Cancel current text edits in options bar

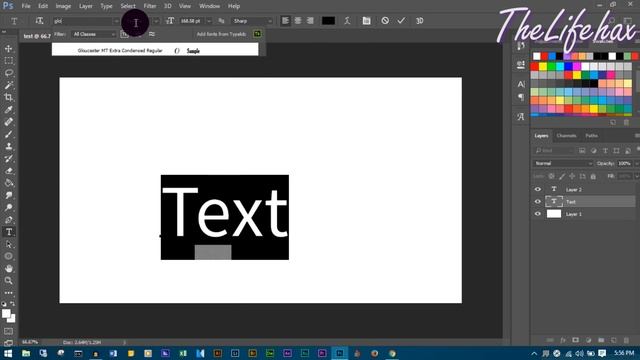(385, 20)
